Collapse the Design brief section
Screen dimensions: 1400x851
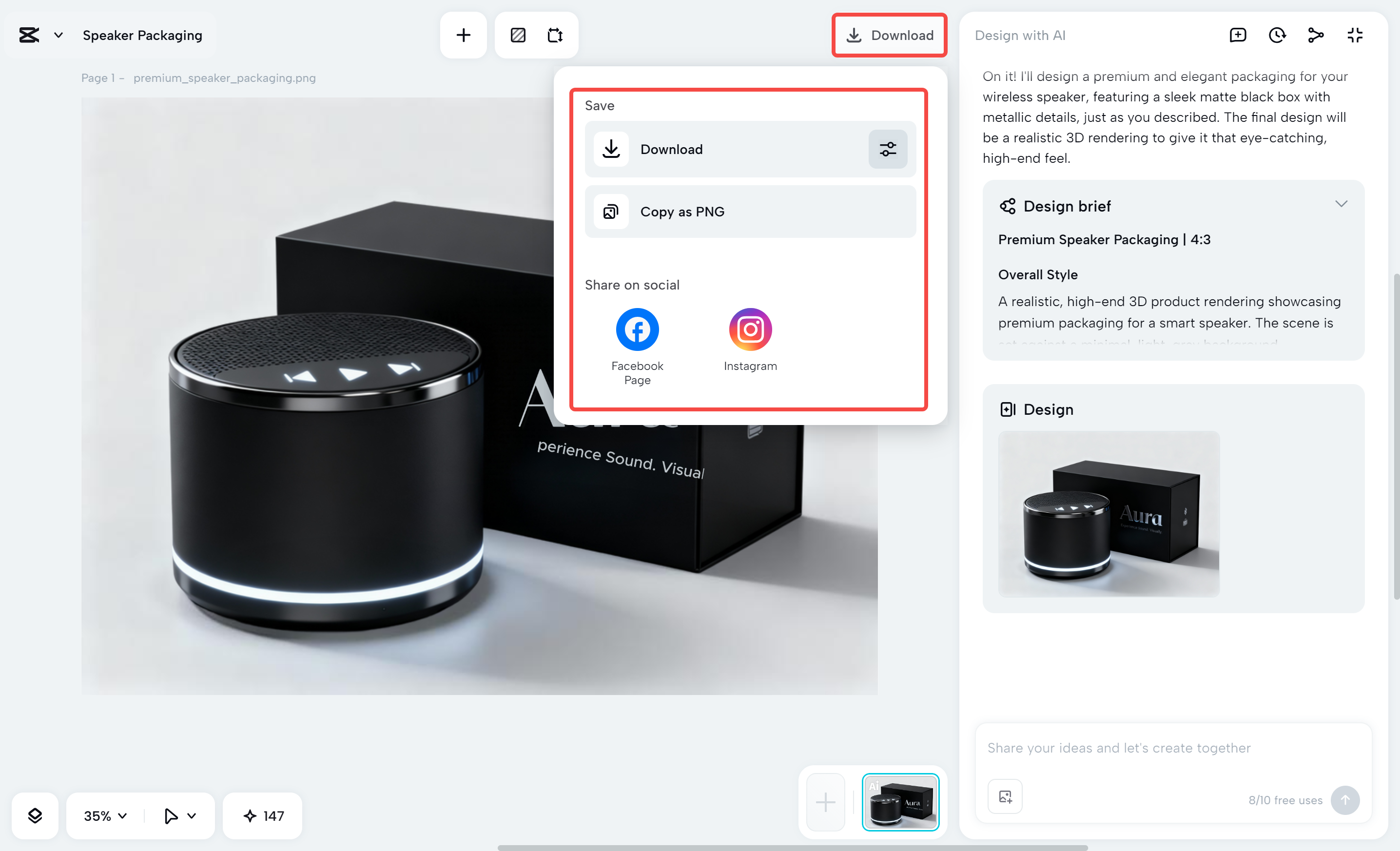[x=1342, y=203]
